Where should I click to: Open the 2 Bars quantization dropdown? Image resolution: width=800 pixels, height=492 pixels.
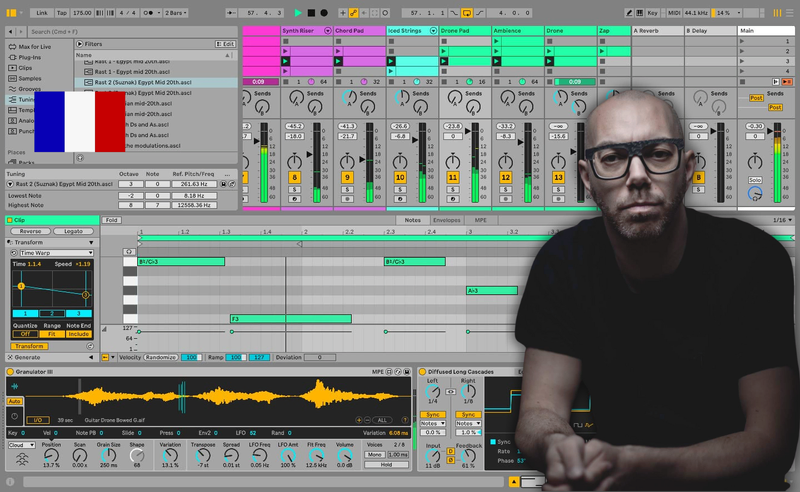click(176, 13)
